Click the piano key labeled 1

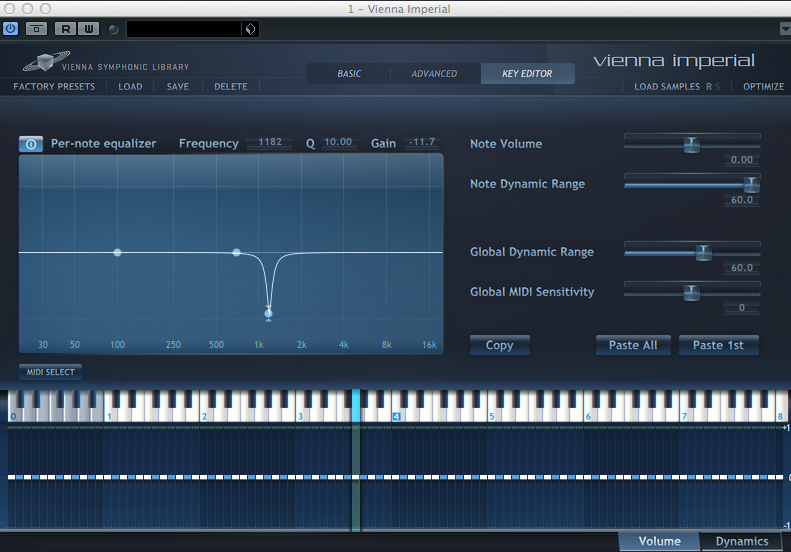tap(109, 416)
